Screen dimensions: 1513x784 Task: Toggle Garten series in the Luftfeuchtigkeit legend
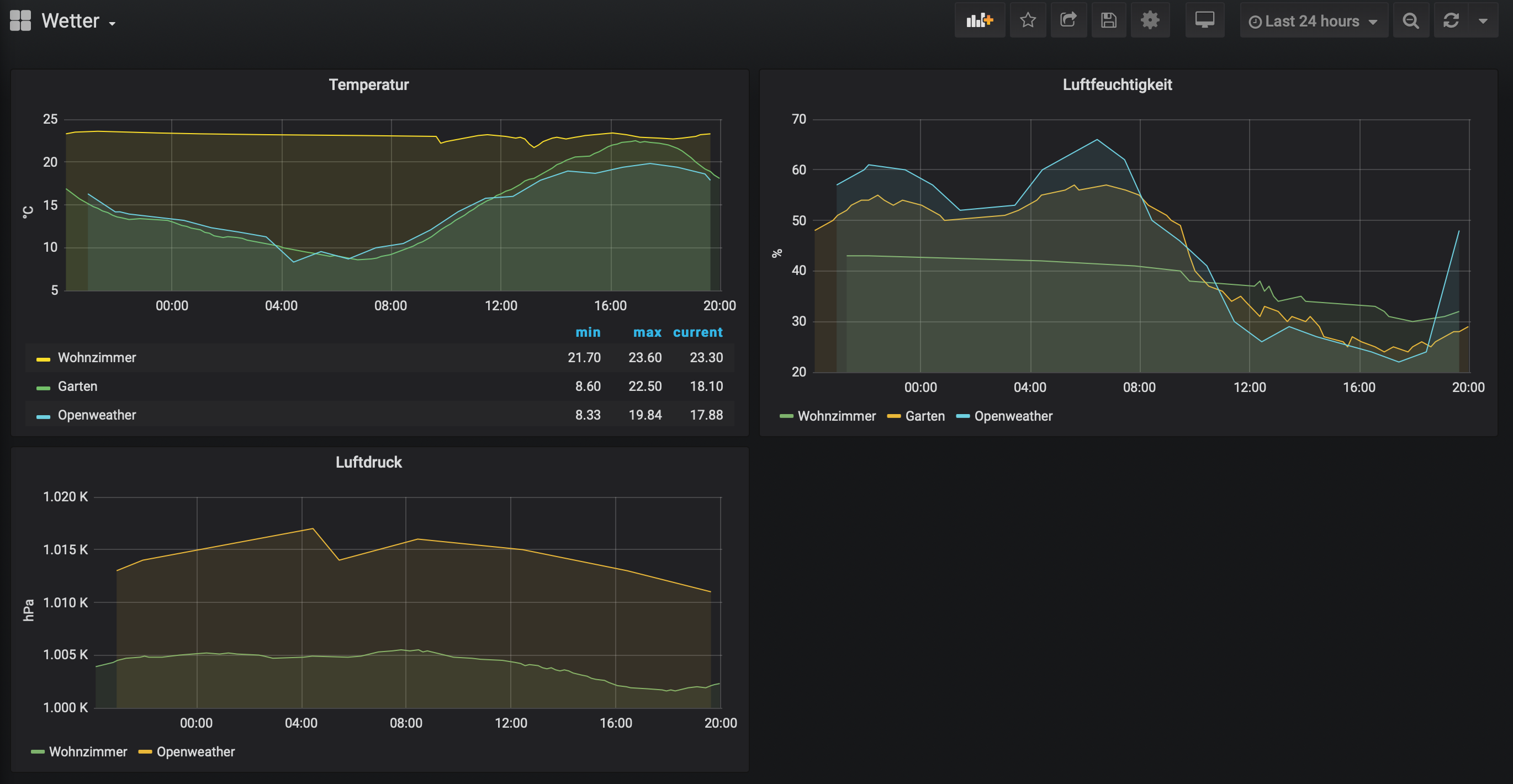[x=924, y=416]
